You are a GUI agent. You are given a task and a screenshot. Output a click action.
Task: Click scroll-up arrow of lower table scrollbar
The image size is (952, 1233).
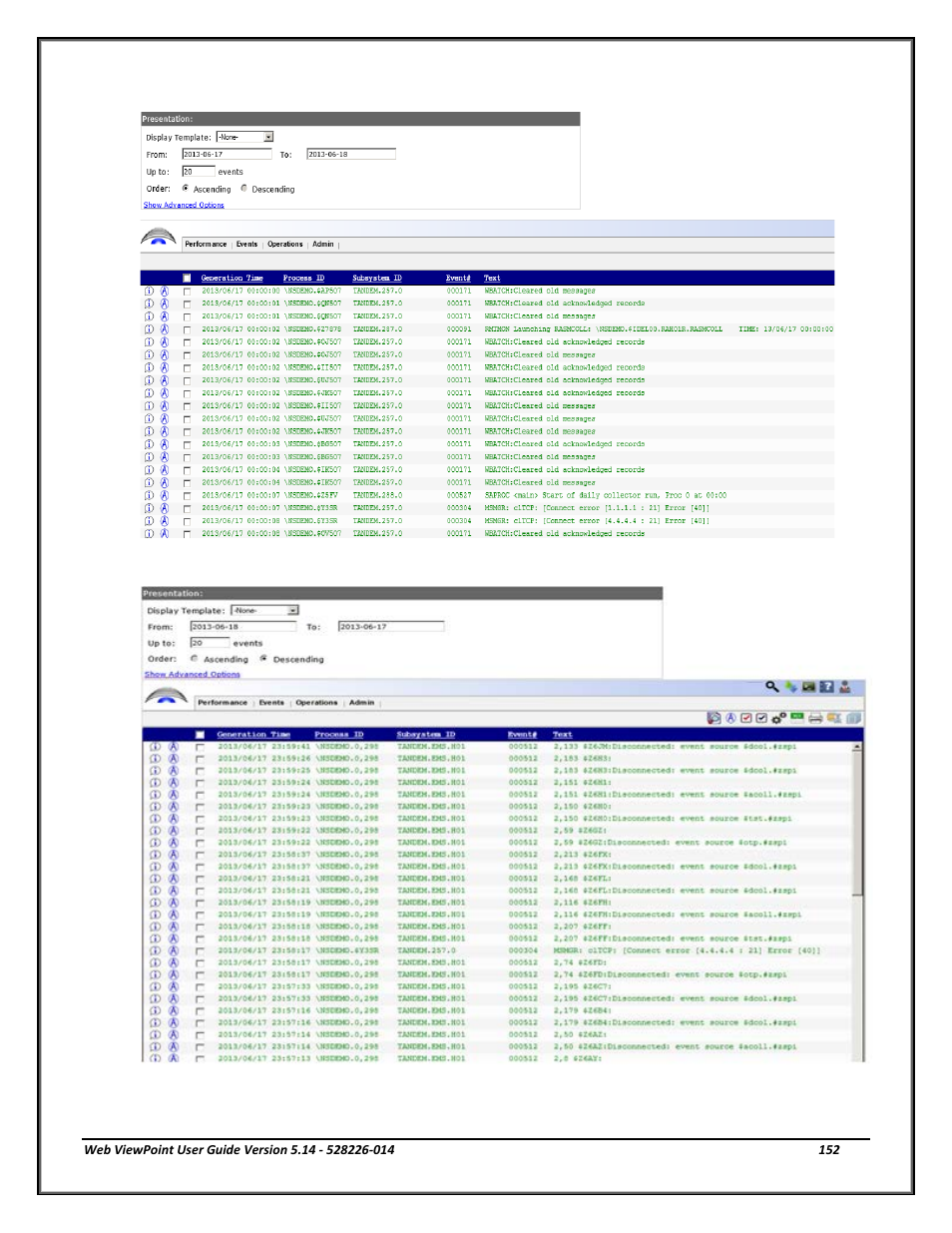tap(856, 747)
